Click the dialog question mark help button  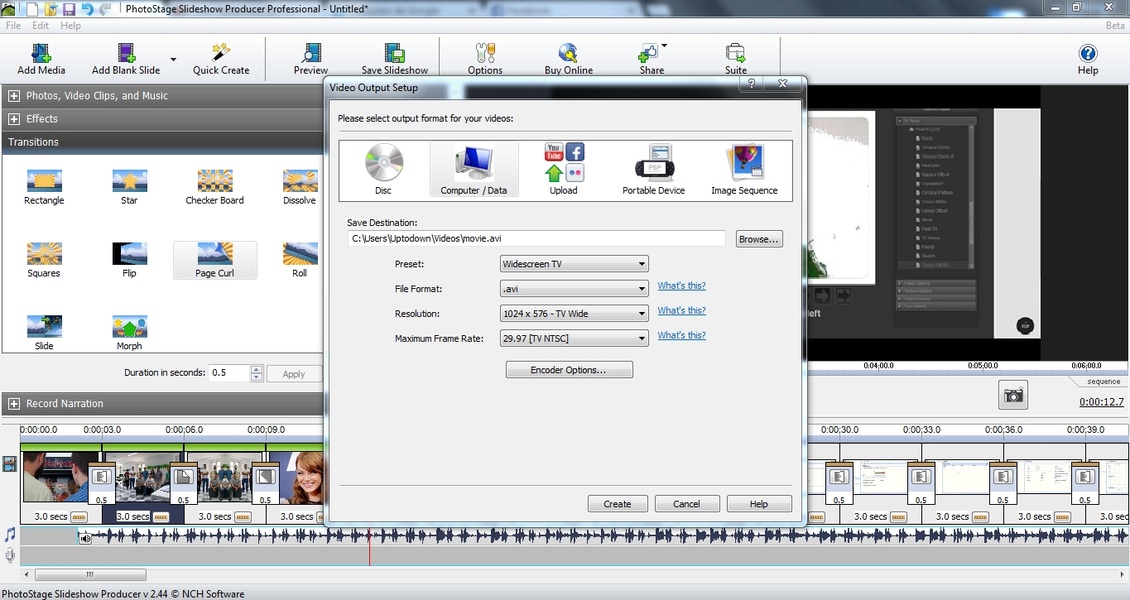[x=751, y=83]
